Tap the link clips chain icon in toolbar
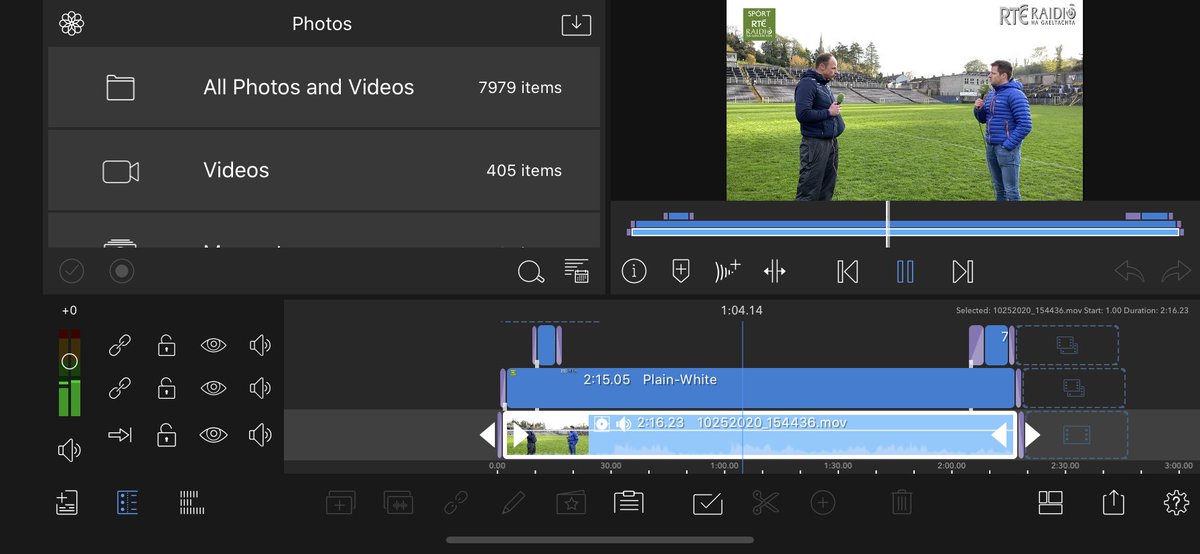The image size is (1200, 554). 456,503
